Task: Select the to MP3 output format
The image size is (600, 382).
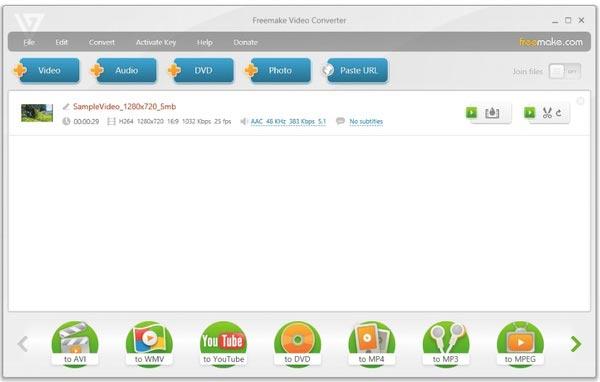Action: click(446, 344)
